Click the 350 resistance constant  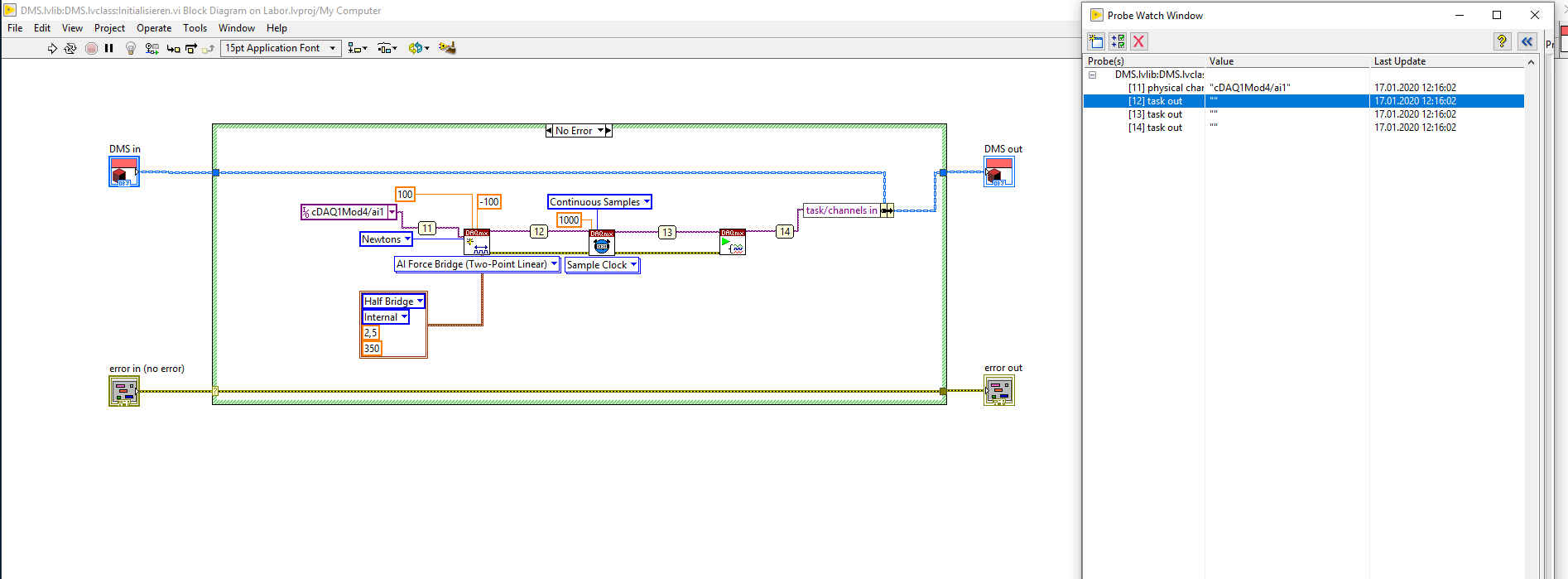372,349
